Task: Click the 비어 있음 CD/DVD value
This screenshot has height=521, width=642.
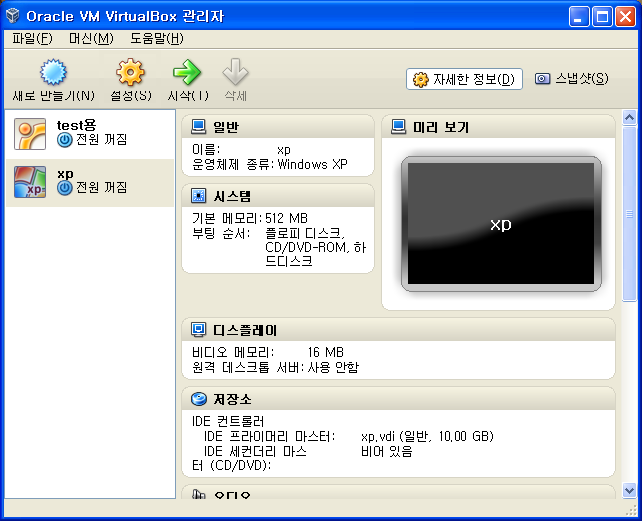Action: pos(386,451)
